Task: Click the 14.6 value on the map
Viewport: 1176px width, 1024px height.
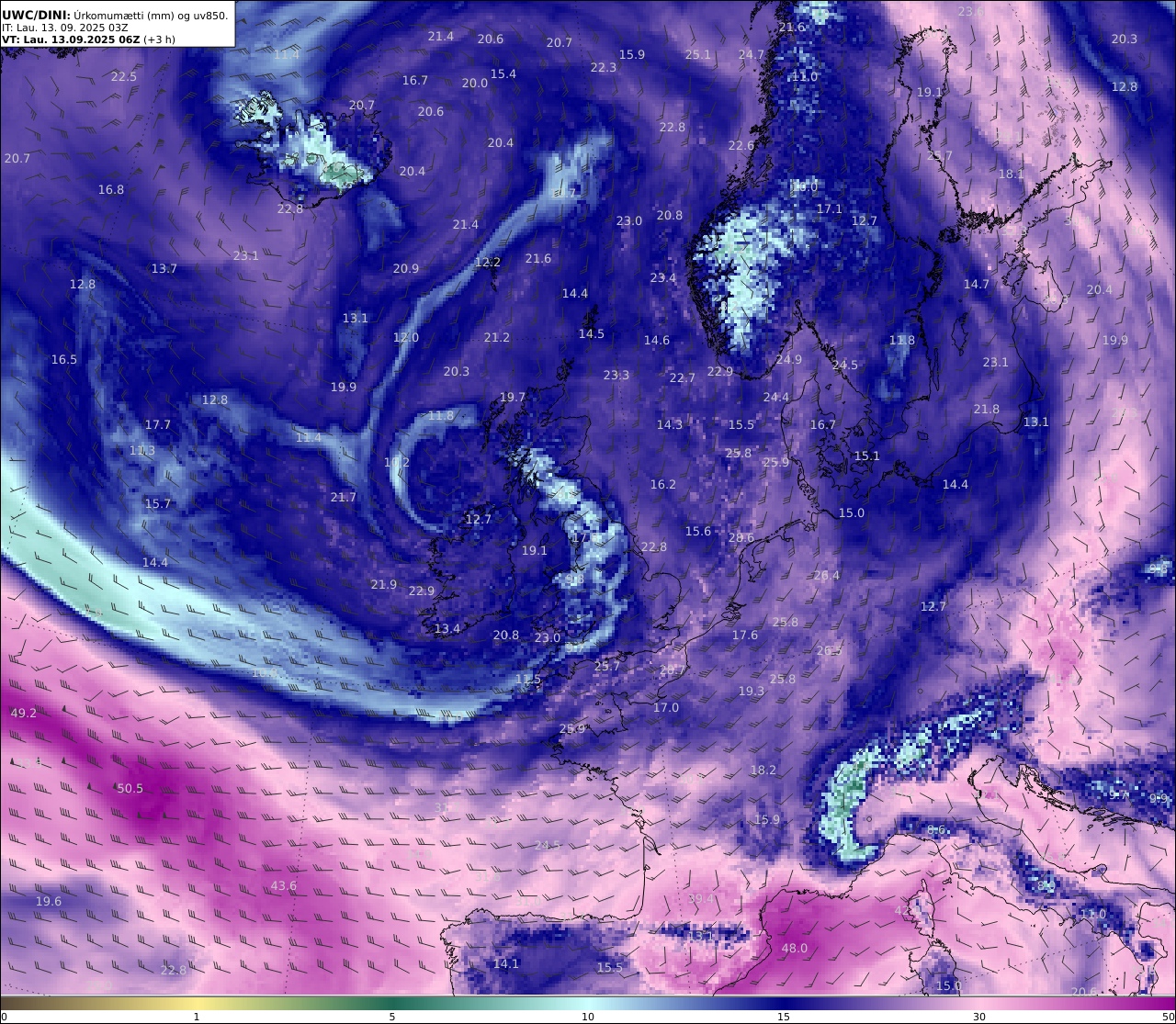Action: click(x=657, y=340)
